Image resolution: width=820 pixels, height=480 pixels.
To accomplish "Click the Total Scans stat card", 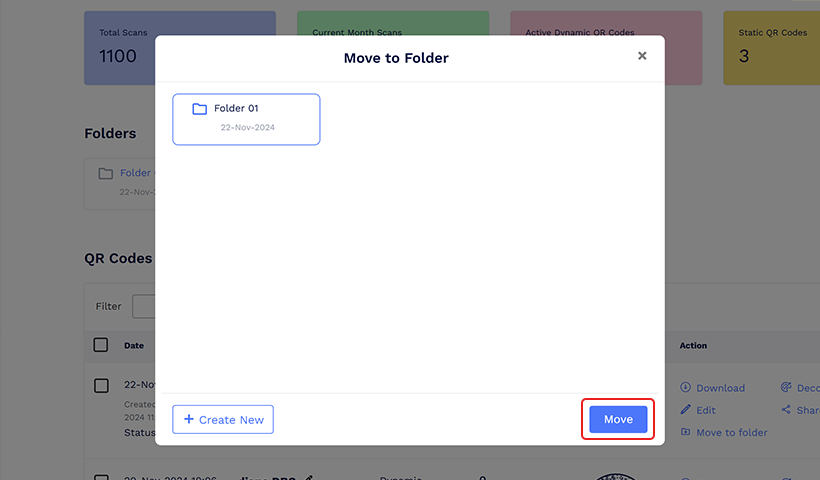I will point(180,48).
